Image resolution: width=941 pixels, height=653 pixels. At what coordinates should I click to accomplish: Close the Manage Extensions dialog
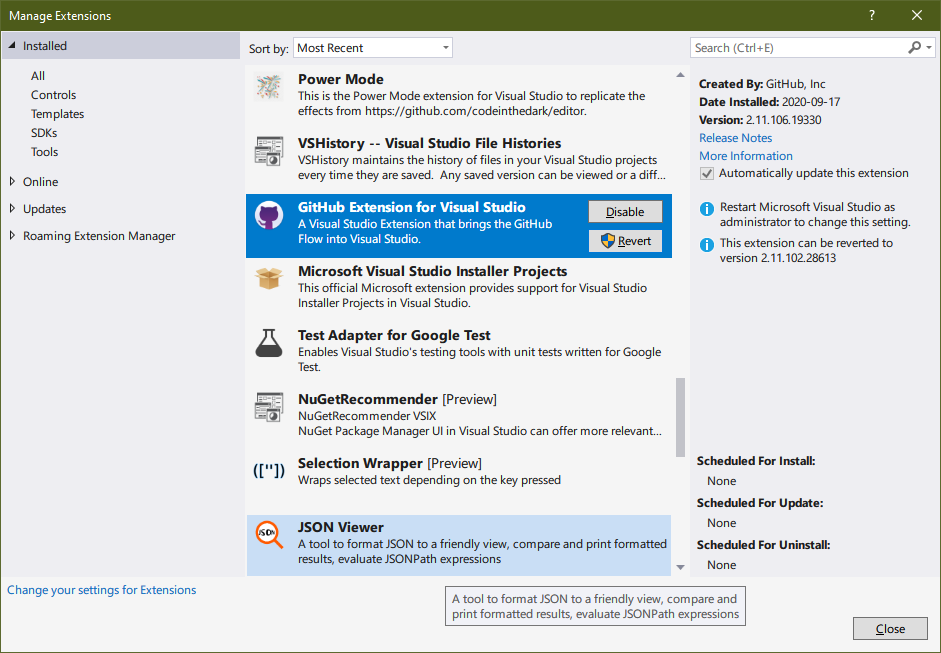click(890, 628)
